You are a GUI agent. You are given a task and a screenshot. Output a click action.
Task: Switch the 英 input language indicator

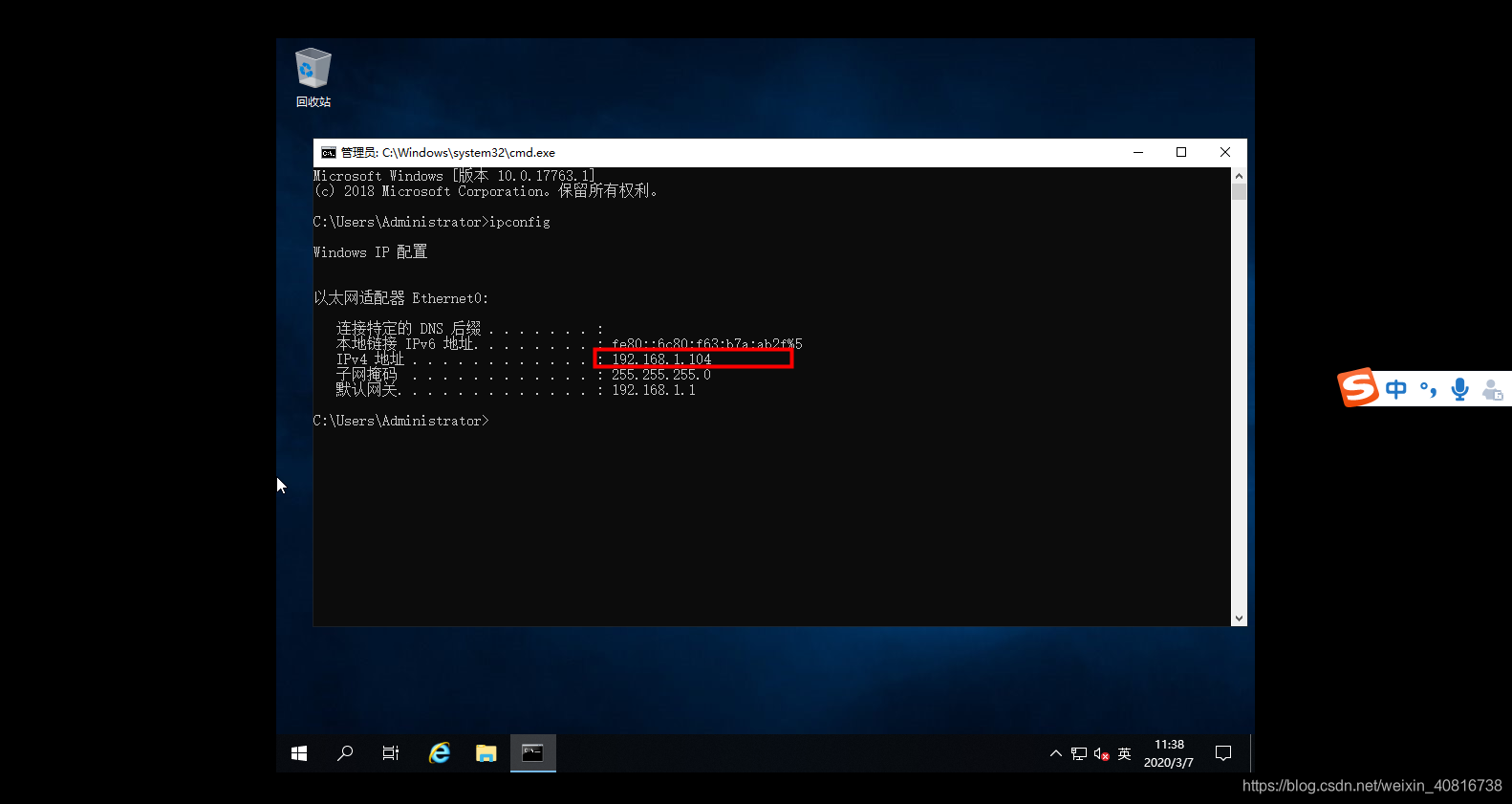click(1124, 753)
